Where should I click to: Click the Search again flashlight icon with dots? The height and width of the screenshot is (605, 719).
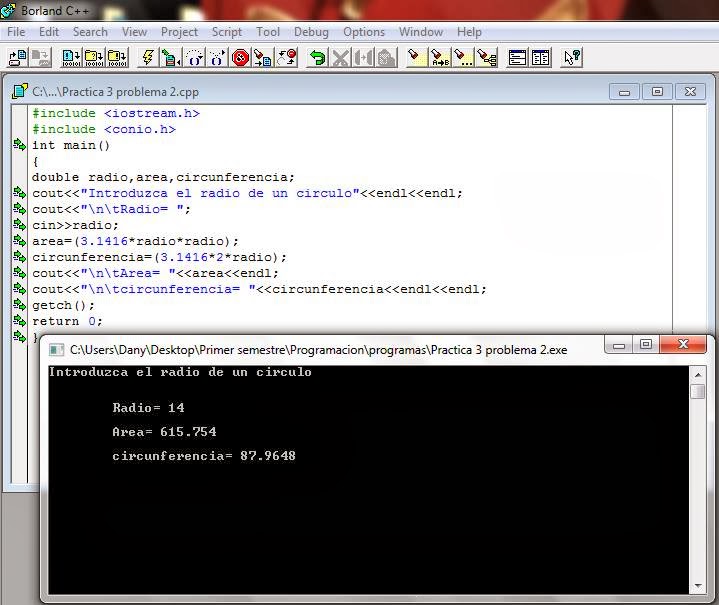point(463,58)
